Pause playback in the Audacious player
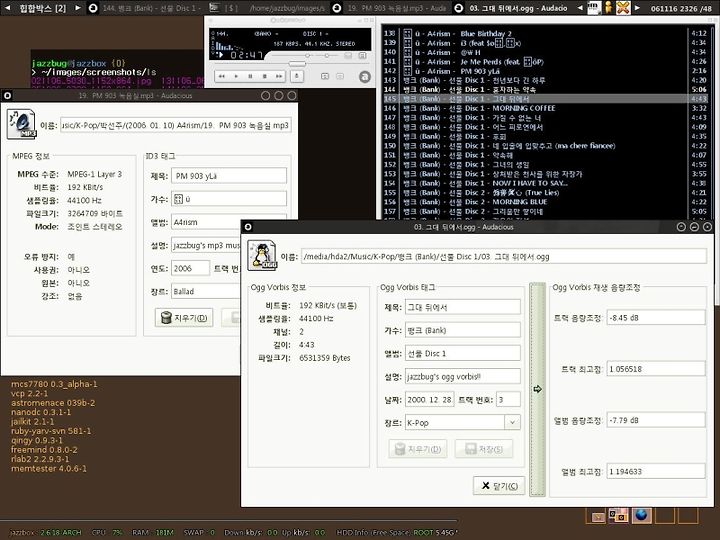 (250, 76)
